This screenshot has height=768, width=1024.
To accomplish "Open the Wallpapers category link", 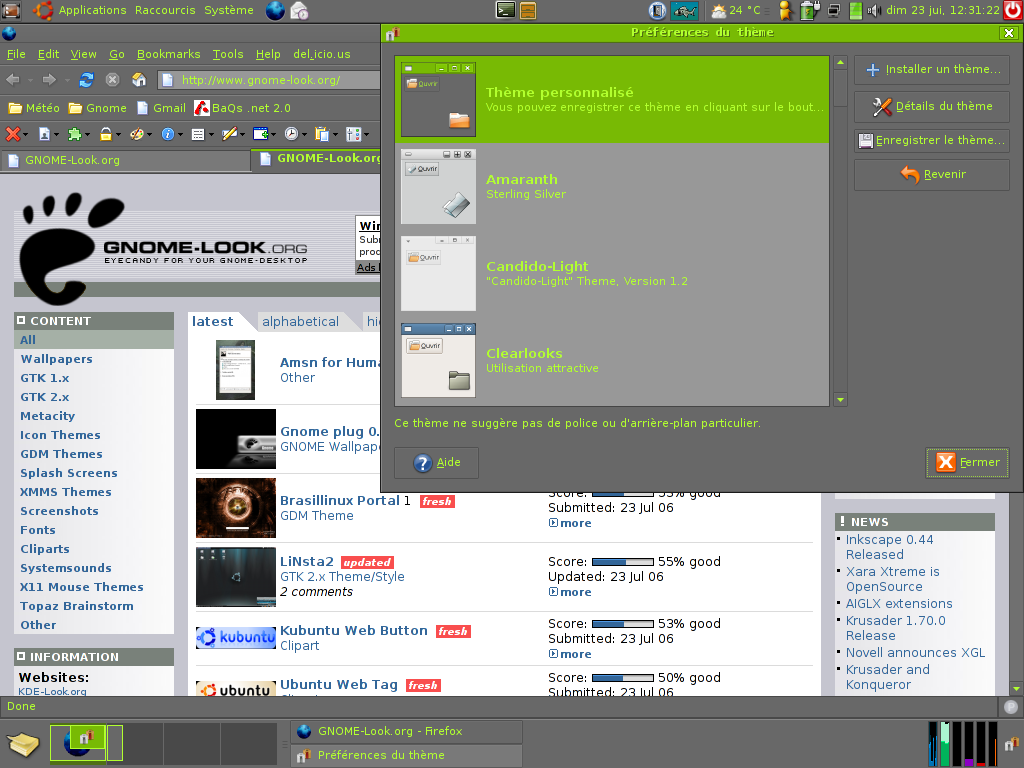I will [x=57, y=359].
